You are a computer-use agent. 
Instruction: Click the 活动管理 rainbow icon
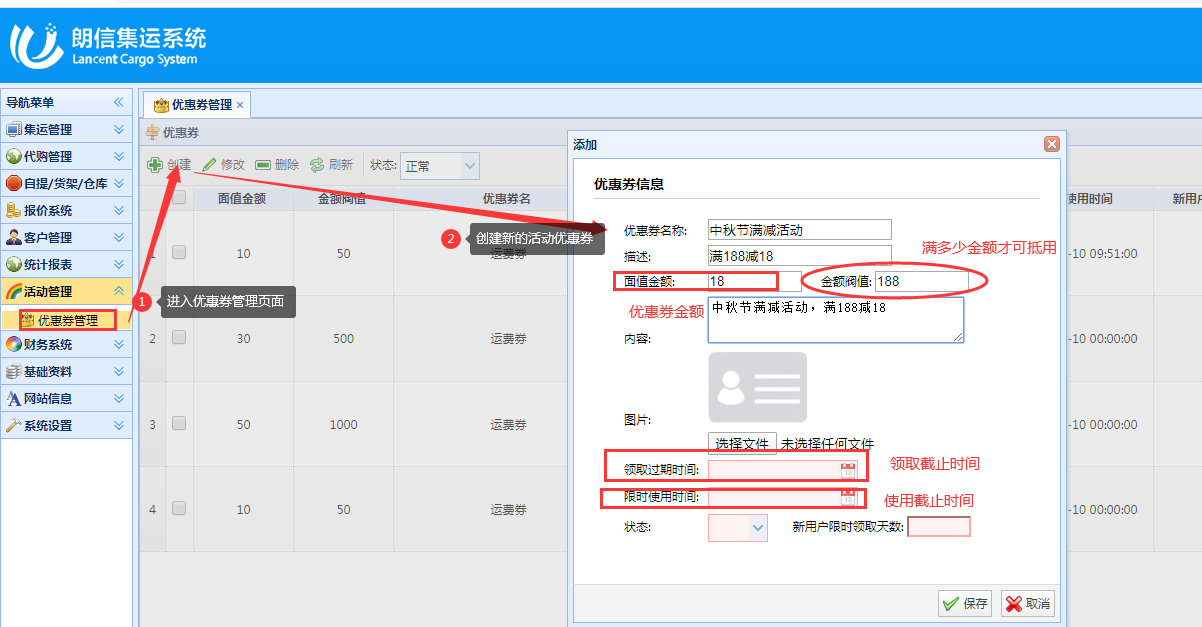(x=14, y=291)
